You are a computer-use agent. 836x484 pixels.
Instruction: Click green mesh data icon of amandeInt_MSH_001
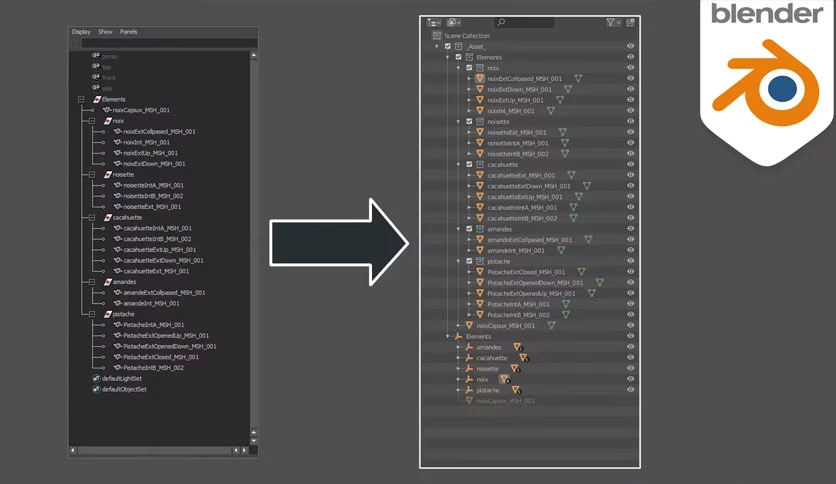click(561, 250)
